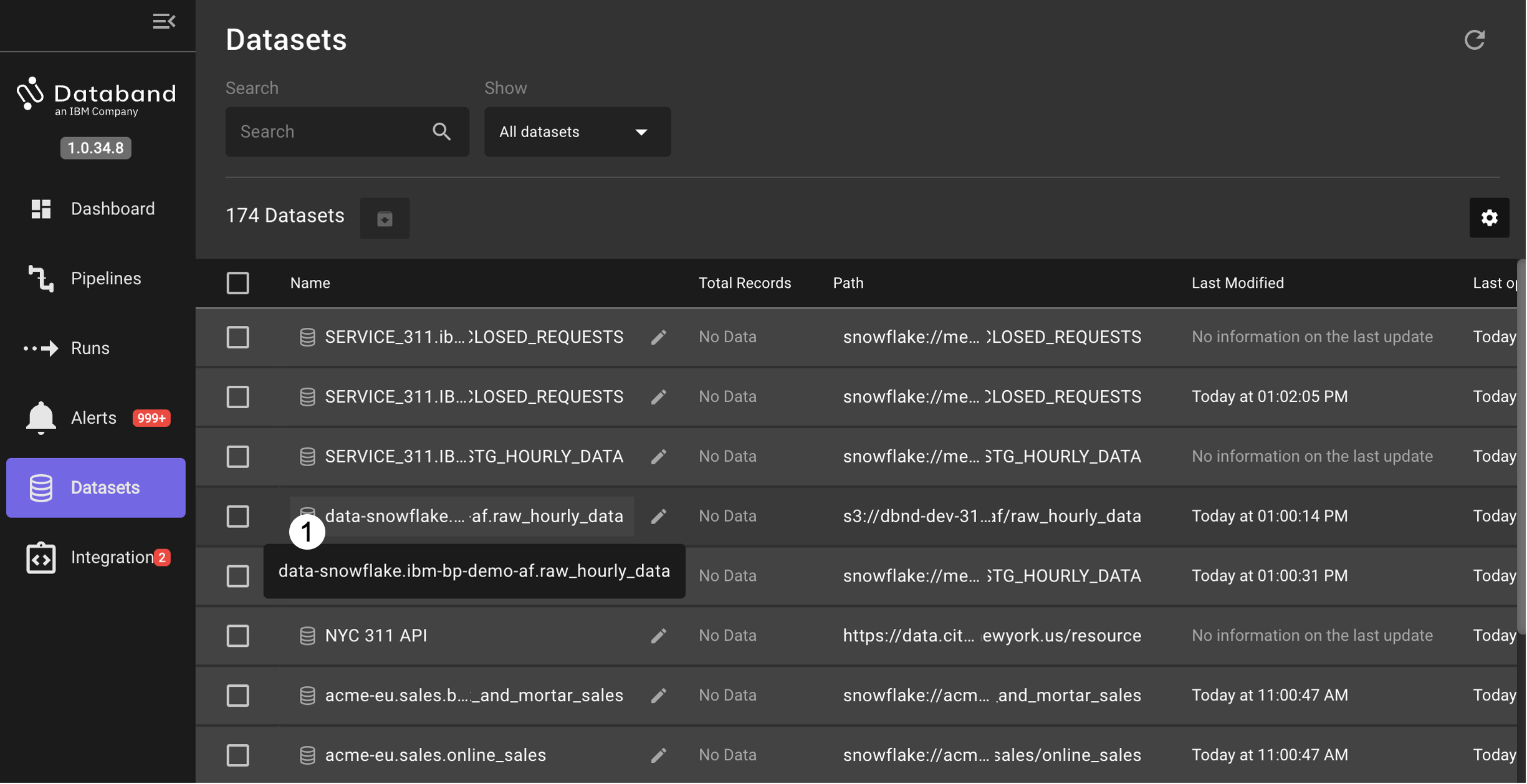Focus the dataset Search field
Screen dimensions: 1527x784
click(x=330, y=131)
